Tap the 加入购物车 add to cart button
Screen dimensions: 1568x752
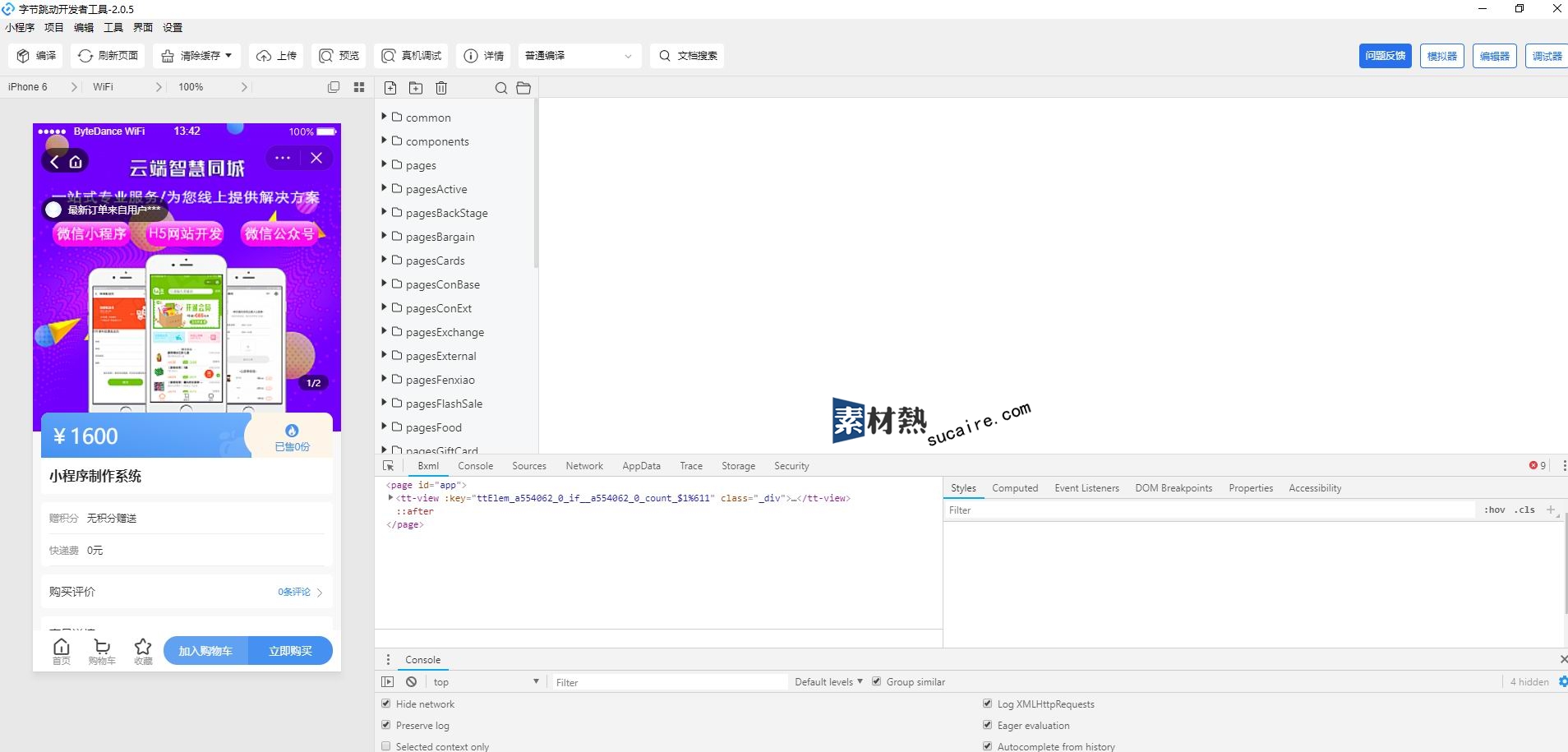click(205, 651)
